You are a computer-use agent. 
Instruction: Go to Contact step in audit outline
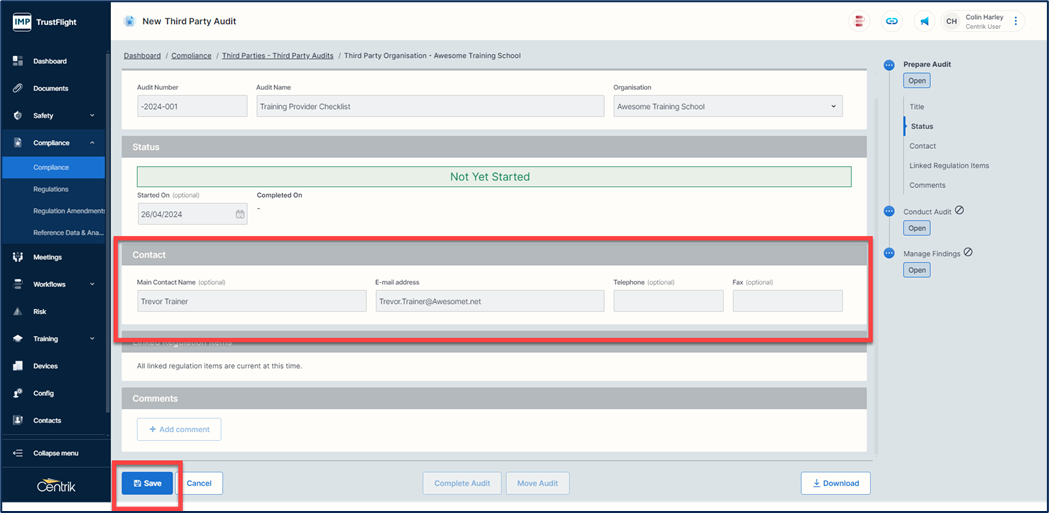coord(922,146)
